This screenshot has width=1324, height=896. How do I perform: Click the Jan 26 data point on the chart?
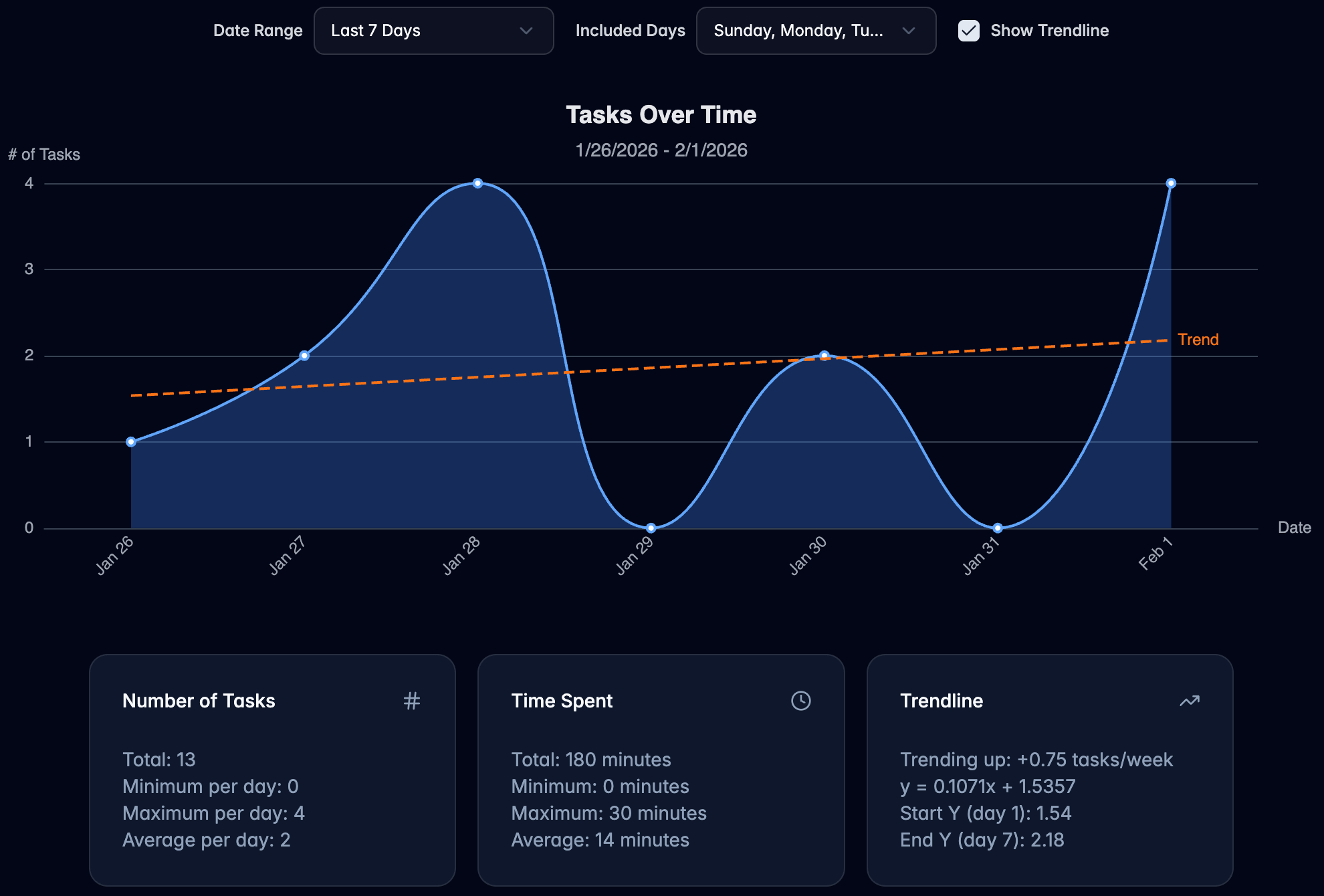point(130,441)
